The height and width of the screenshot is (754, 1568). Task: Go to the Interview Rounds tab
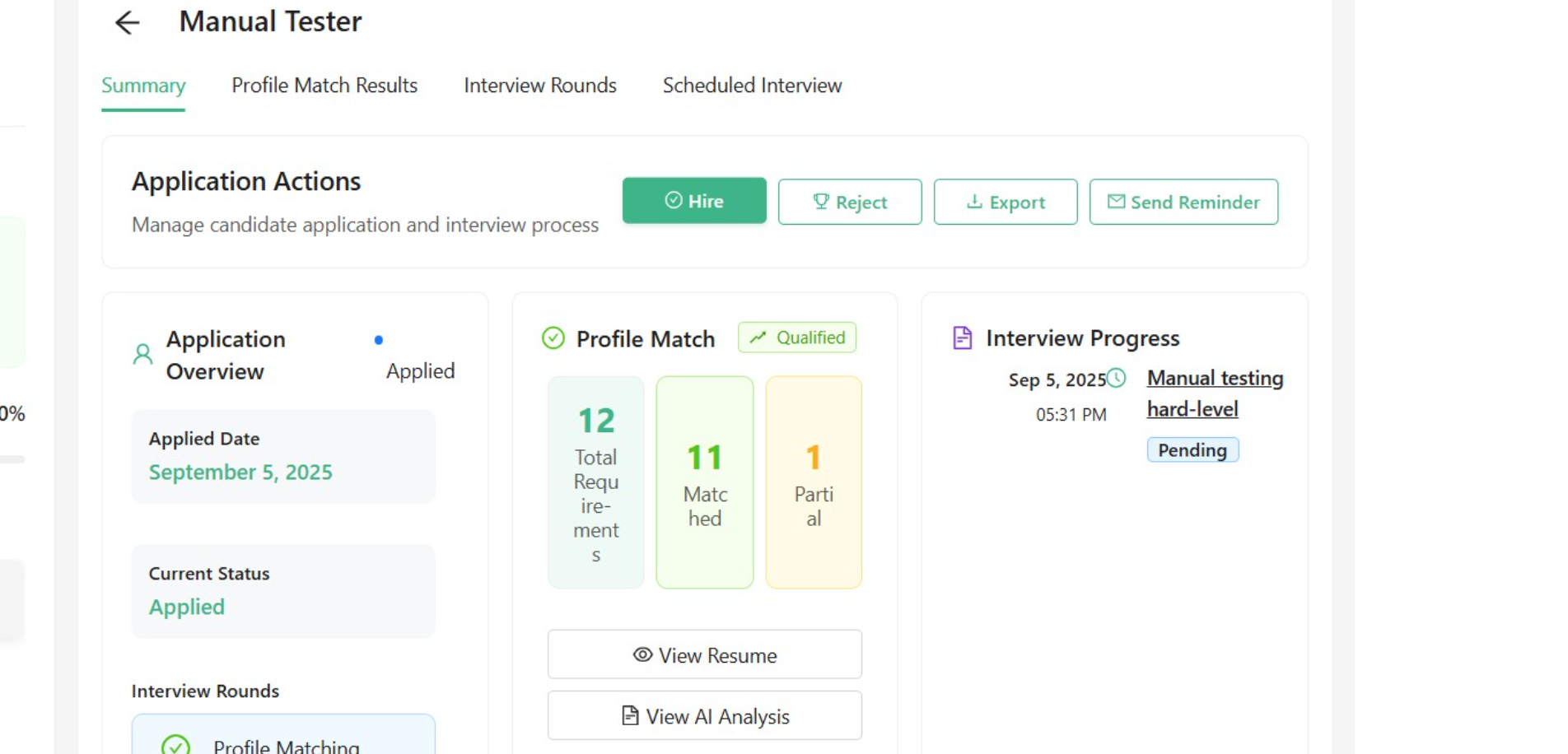click(x=539, y=86)
